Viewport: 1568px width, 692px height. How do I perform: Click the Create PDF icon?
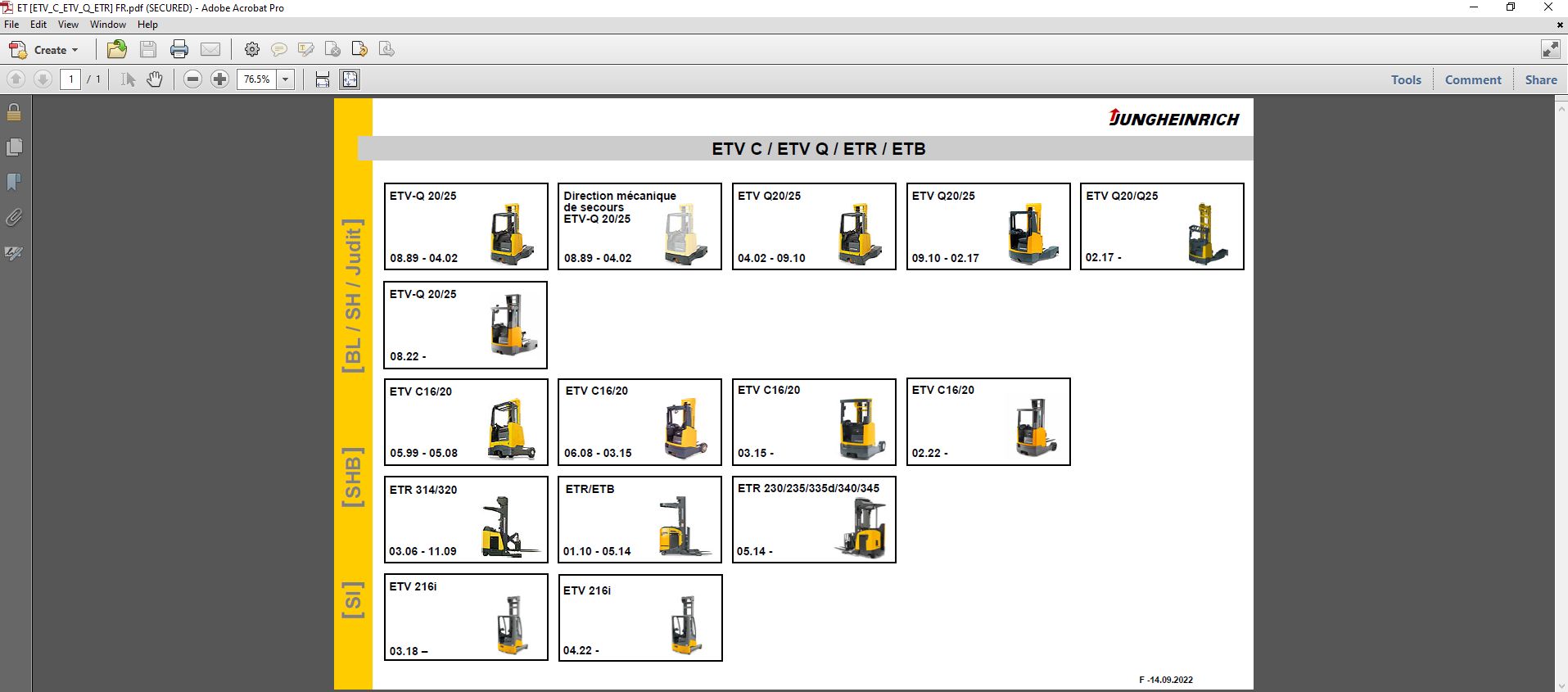[17, 50]
